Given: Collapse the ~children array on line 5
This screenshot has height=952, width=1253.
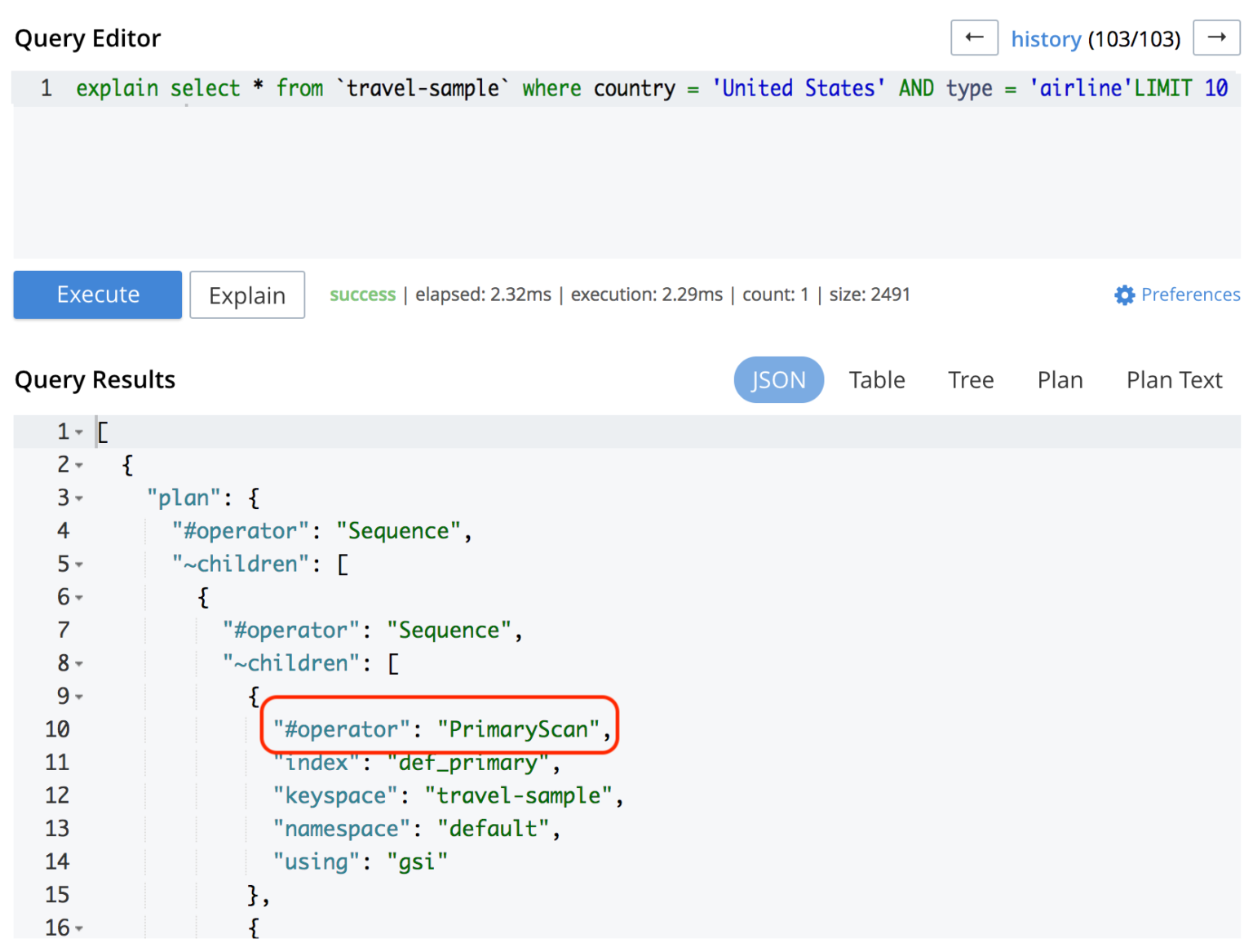Looking at the screenshot, I should tap(77, 564).
